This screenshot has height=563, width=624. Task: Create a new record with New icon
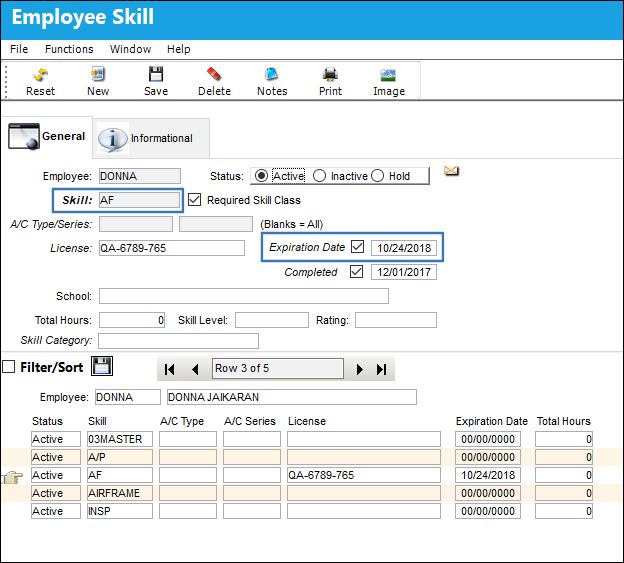point(98,82)
